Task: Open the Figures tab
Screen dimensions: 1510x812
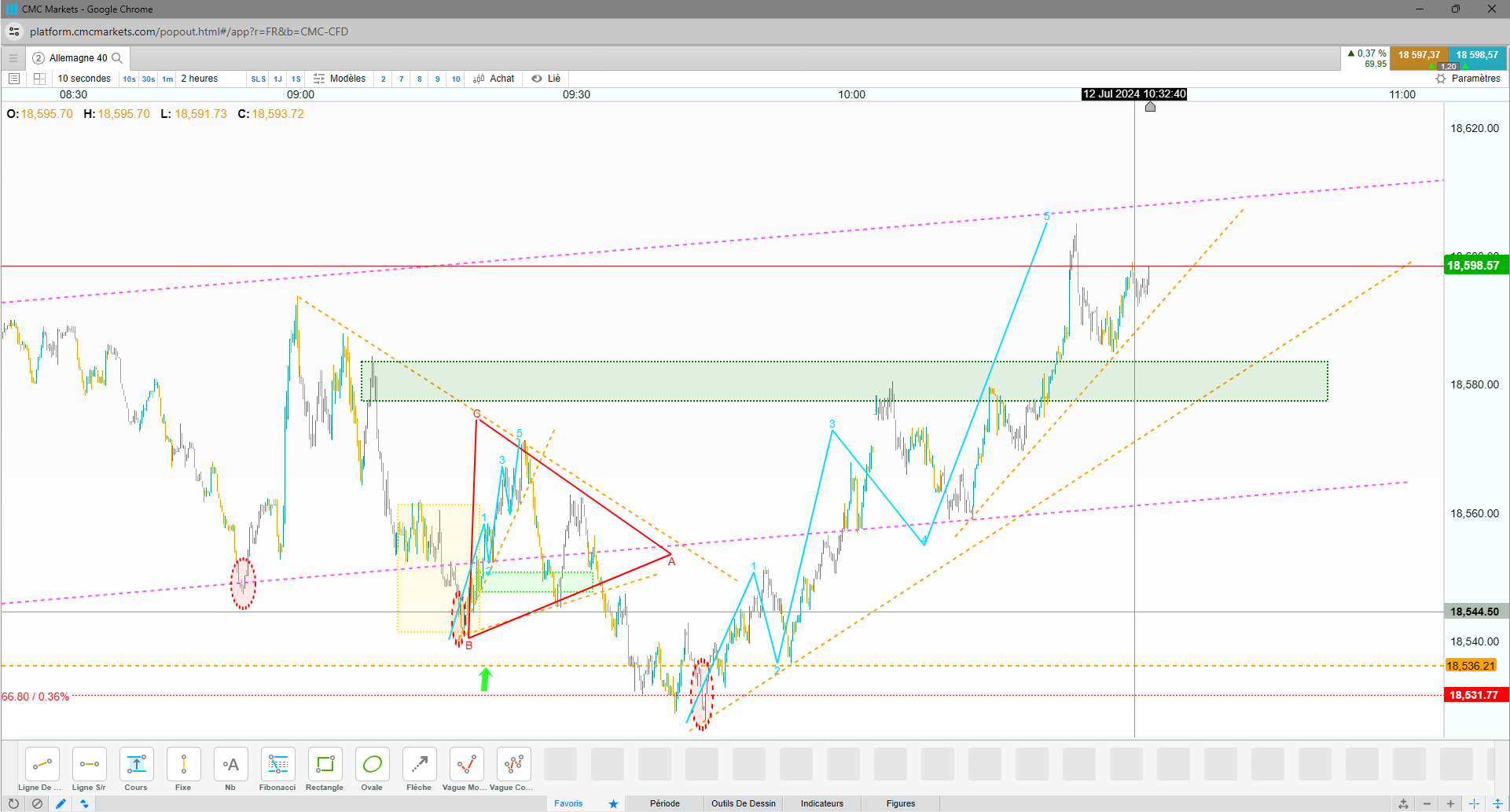Action: pos(901,803)
